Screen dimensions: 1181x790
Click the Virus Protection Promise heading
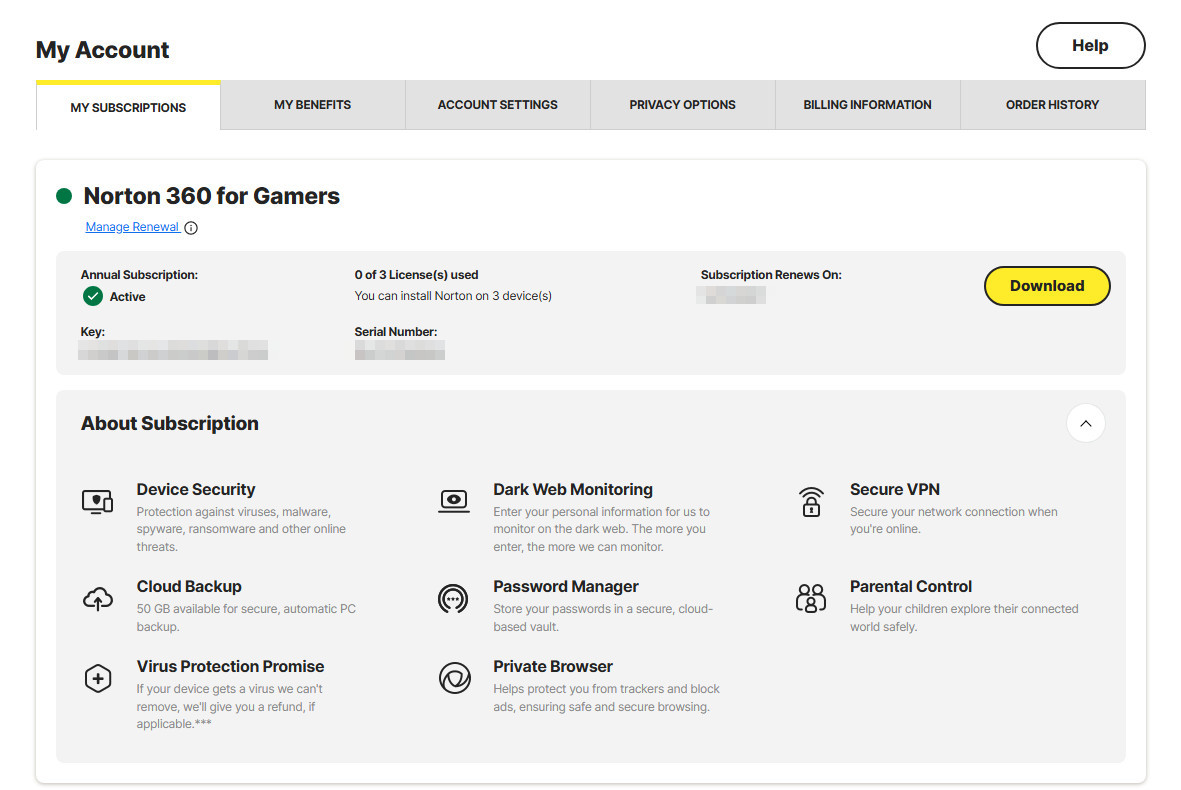tap(230, 666)
